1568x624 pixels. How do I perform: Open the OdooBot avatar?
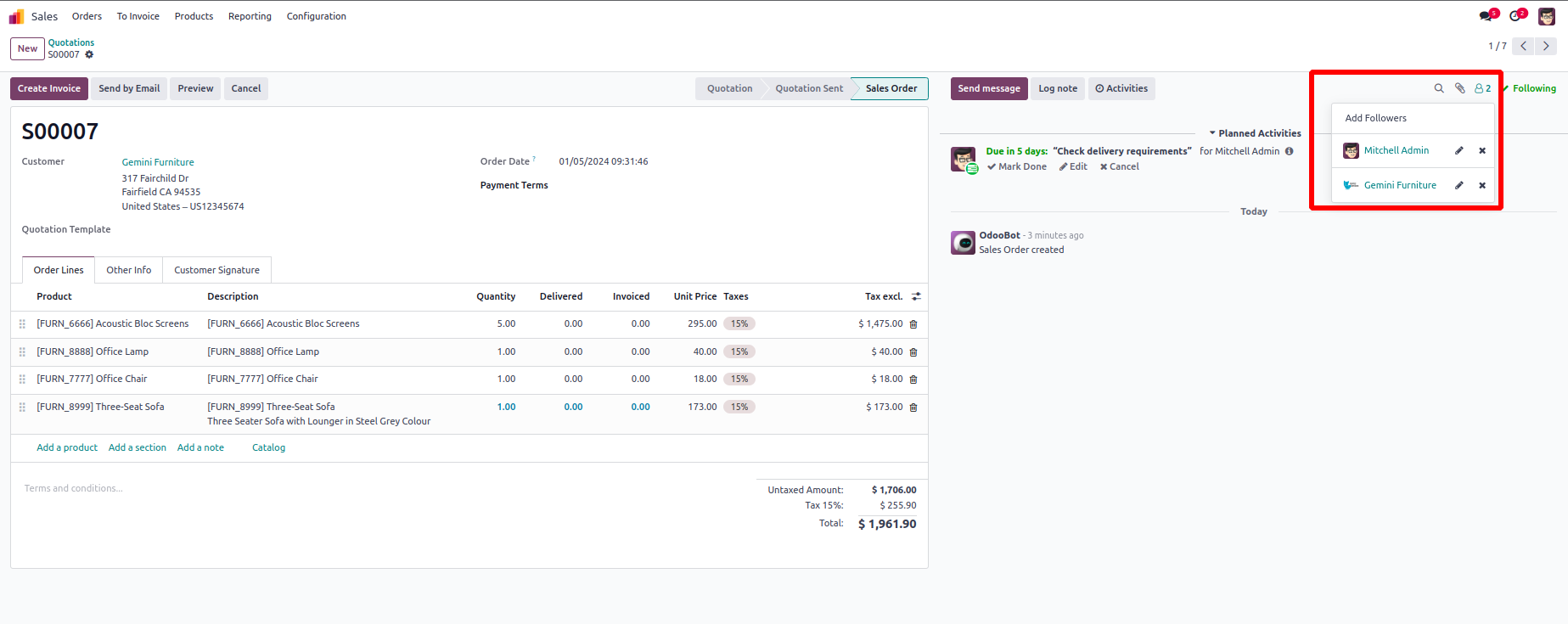(963, 243)
